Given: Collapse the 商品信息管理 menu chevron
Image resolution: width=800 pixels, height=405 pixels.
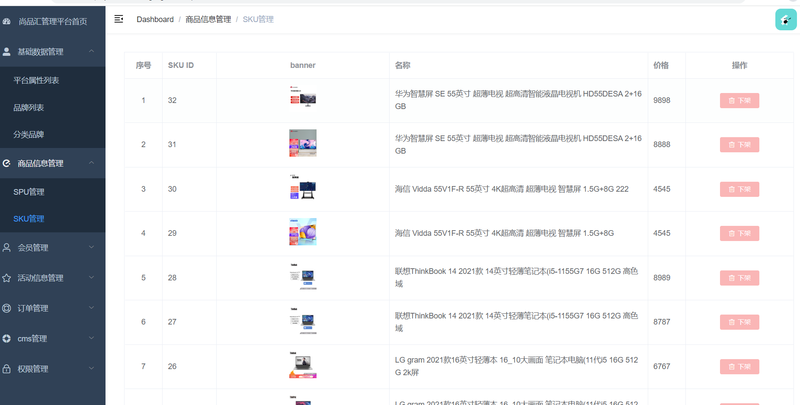Looking at the screenshot, I should (91, 163).
